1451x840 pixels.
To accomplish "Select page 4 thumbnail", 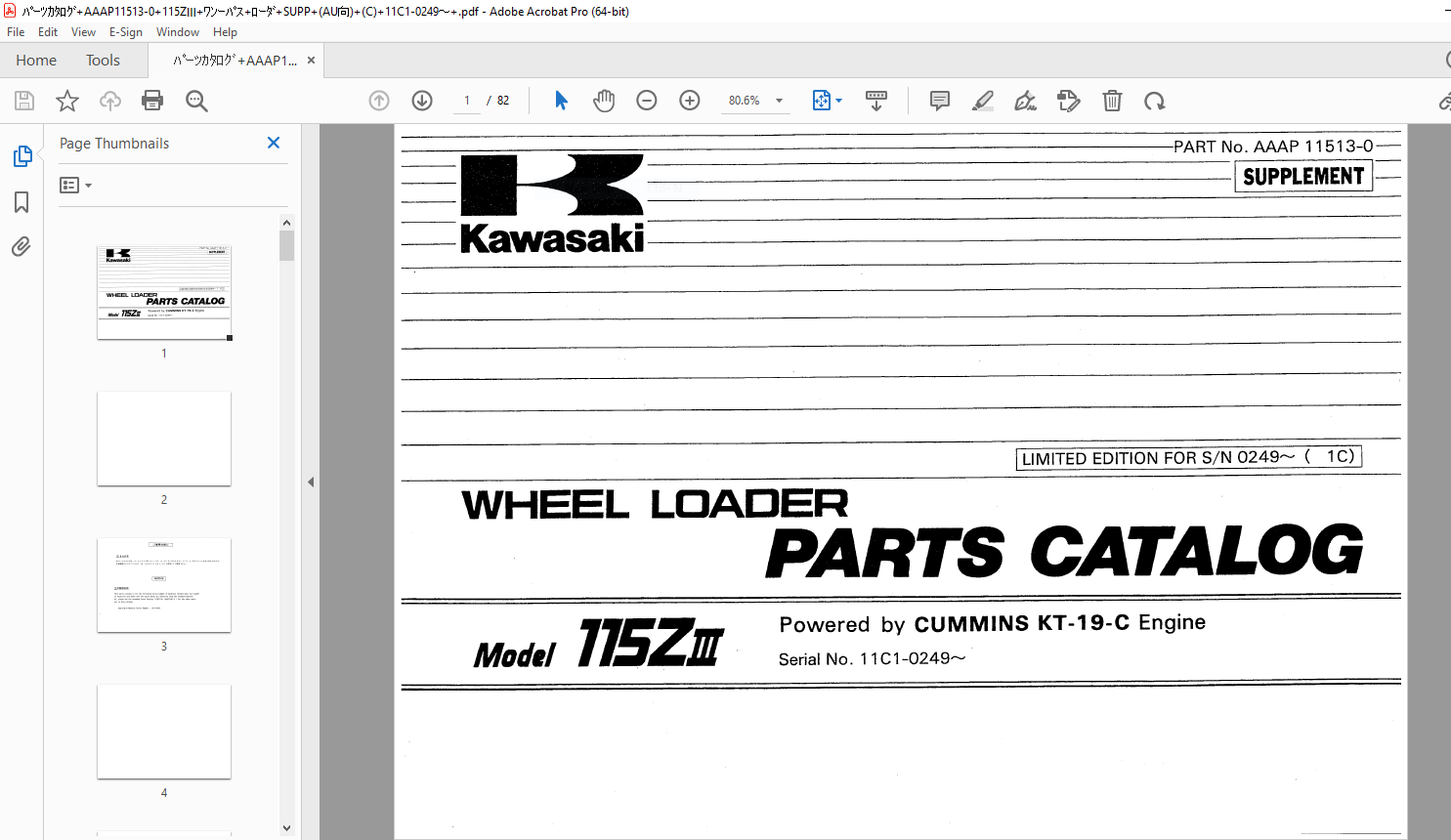I will 164,732.
